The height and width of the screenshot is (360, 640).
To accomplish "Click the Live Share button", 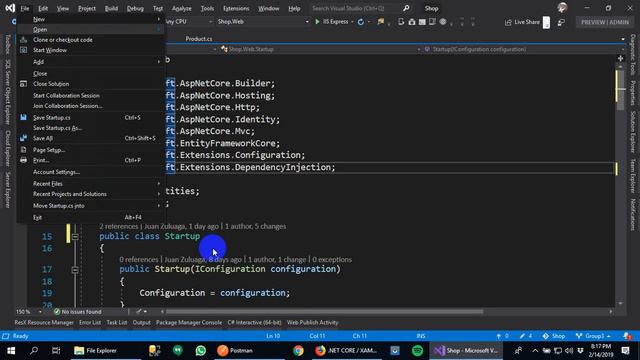I will point(522,22).
